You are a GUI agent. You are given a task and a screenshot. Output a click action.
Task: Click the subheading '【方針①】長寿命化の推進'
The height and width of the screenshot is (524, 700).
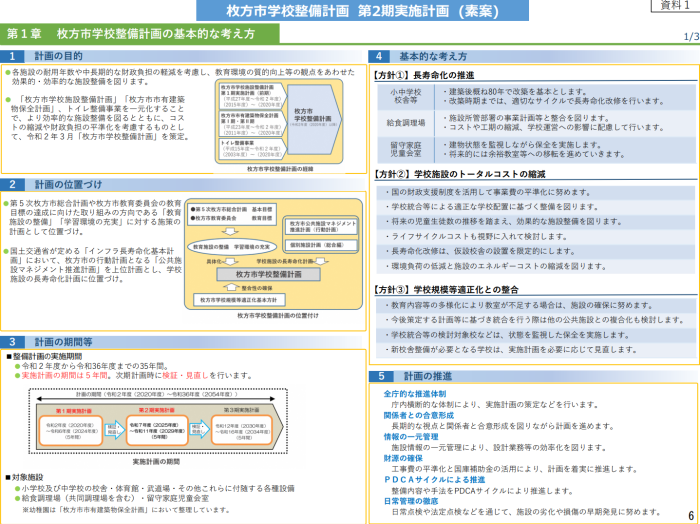click(x=423, y=75)
